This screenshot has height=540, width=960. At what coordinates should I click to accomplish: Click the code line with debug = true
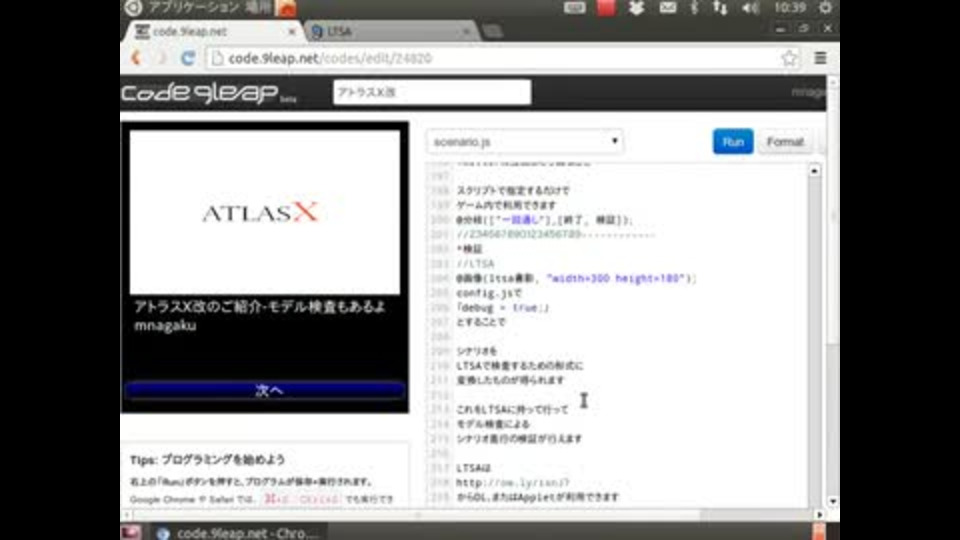(x=503, y=308)
